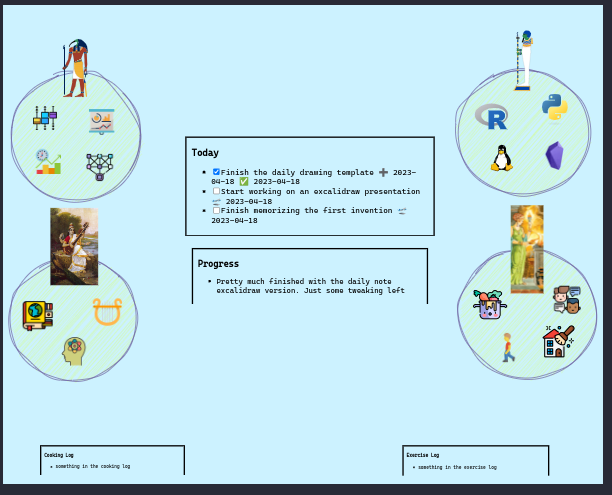The width and height of the screenshot is (612, 495).
Task: Click the purple Obsidian crystal icon
Action: [x=554, y=155]
